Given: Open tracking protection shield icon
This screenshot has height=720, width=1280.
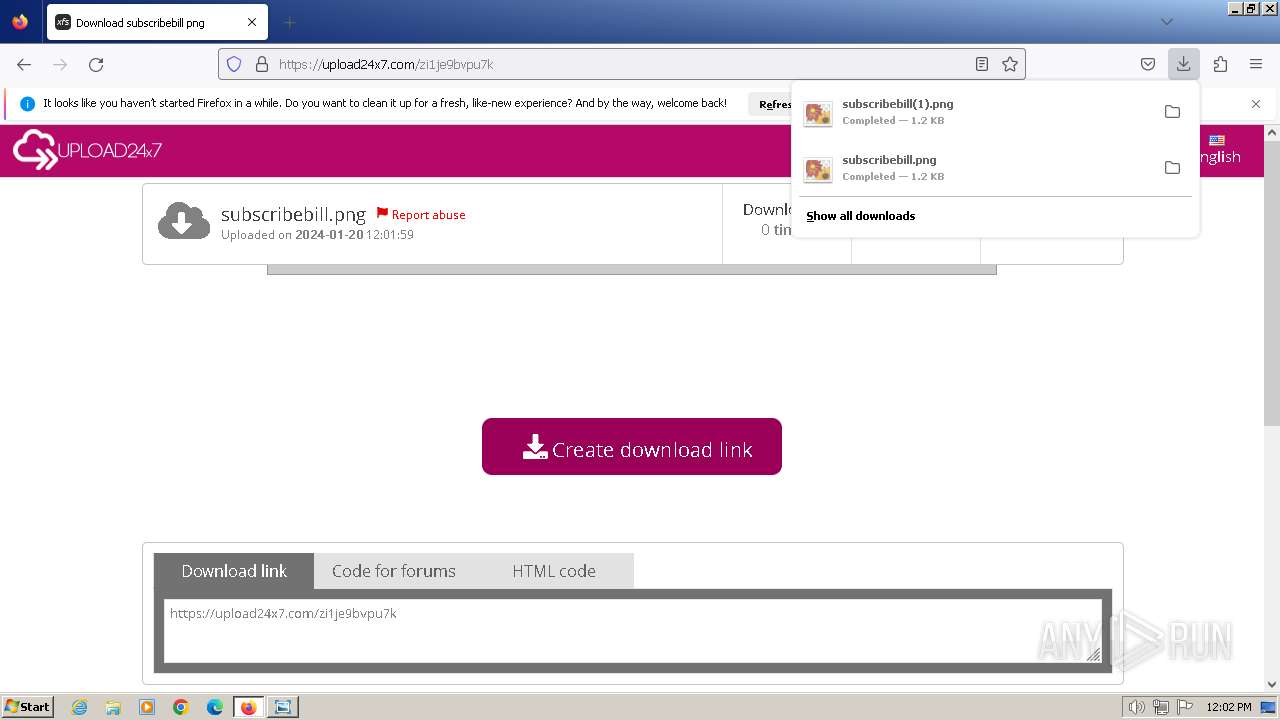Looking at the screenshot, I should point(234,64).
